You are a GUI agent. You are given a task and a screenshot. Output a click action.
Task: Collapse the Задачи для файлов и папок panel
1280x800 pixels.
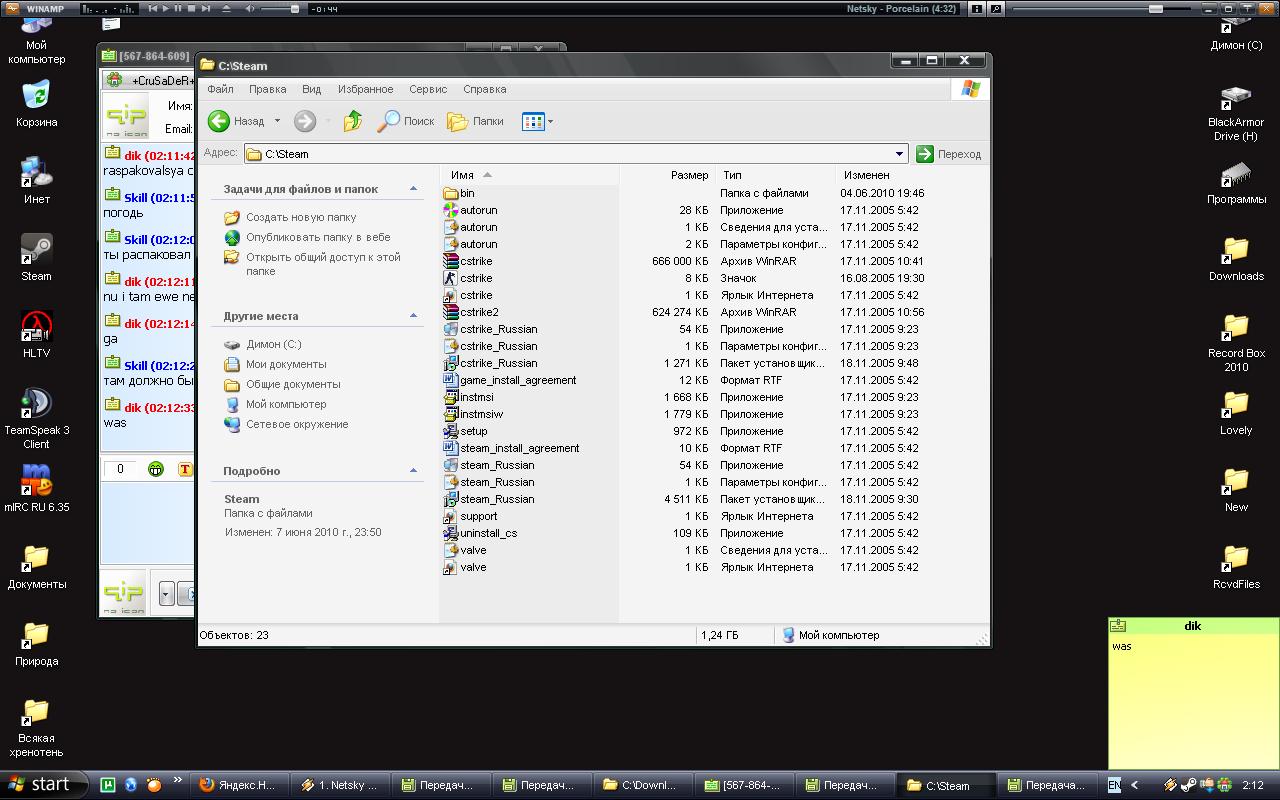coord(414,189)
